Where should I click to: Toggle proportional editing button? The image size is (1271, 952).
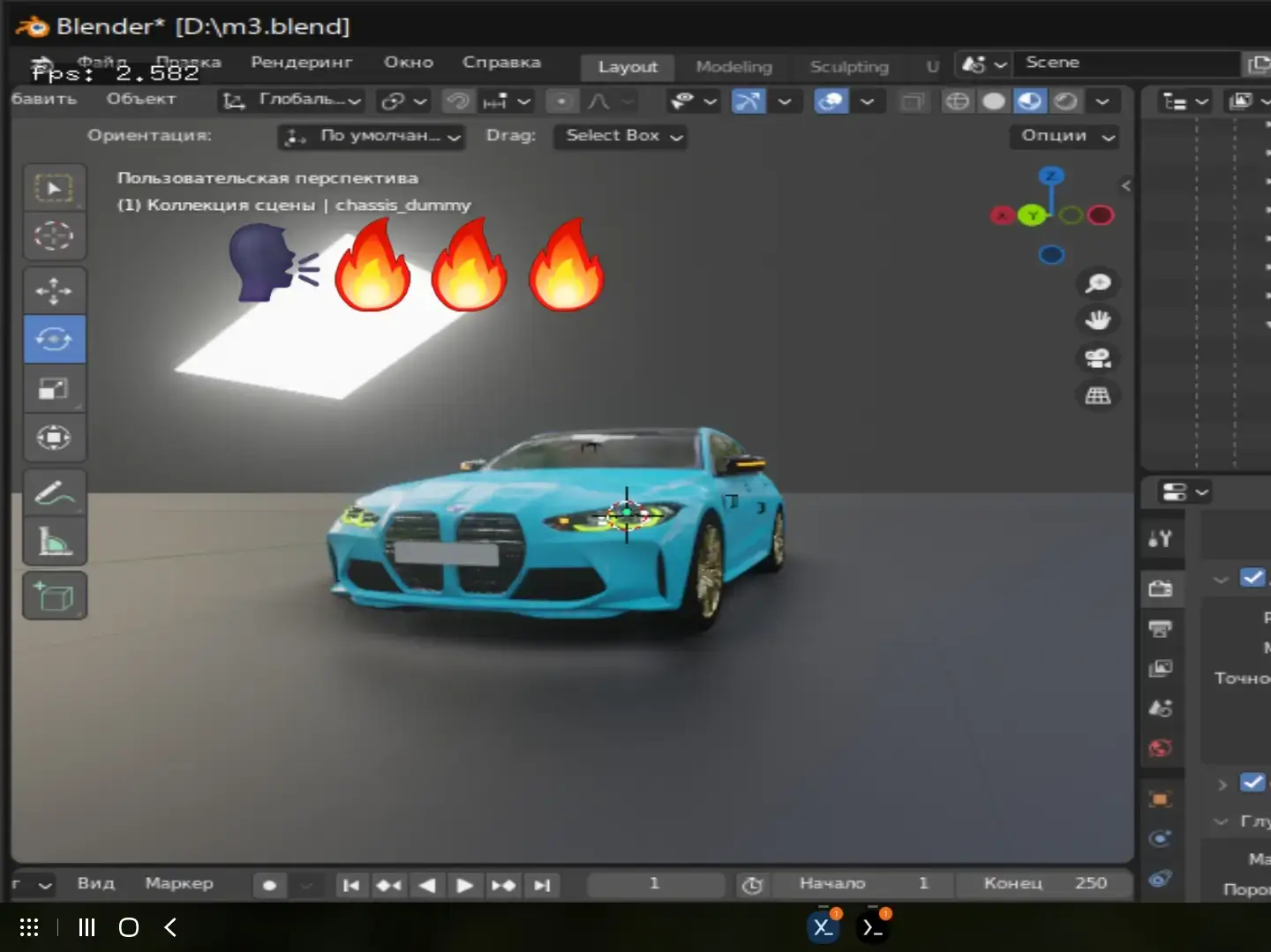point(561,101)
